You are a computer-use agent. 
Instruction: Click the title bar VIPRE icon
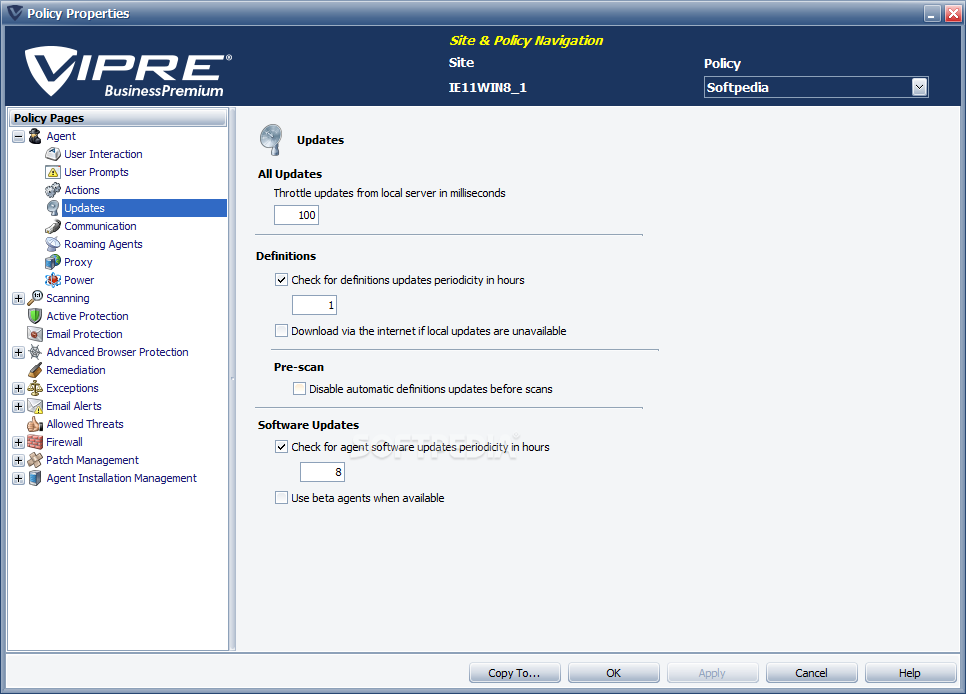point(14,13)
